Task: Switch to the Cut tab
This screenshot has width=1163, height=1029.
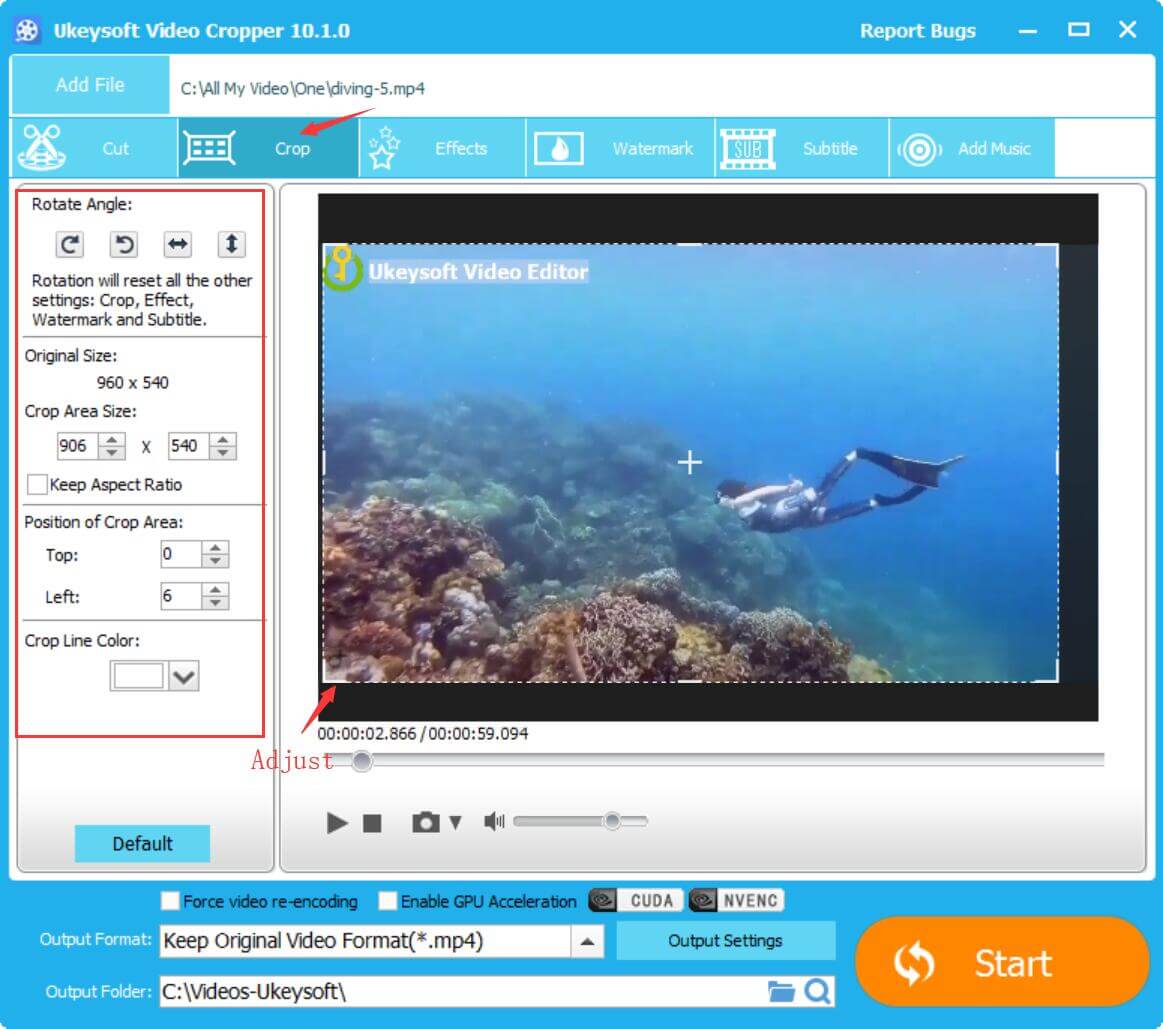Action: (x=94, y=148)
